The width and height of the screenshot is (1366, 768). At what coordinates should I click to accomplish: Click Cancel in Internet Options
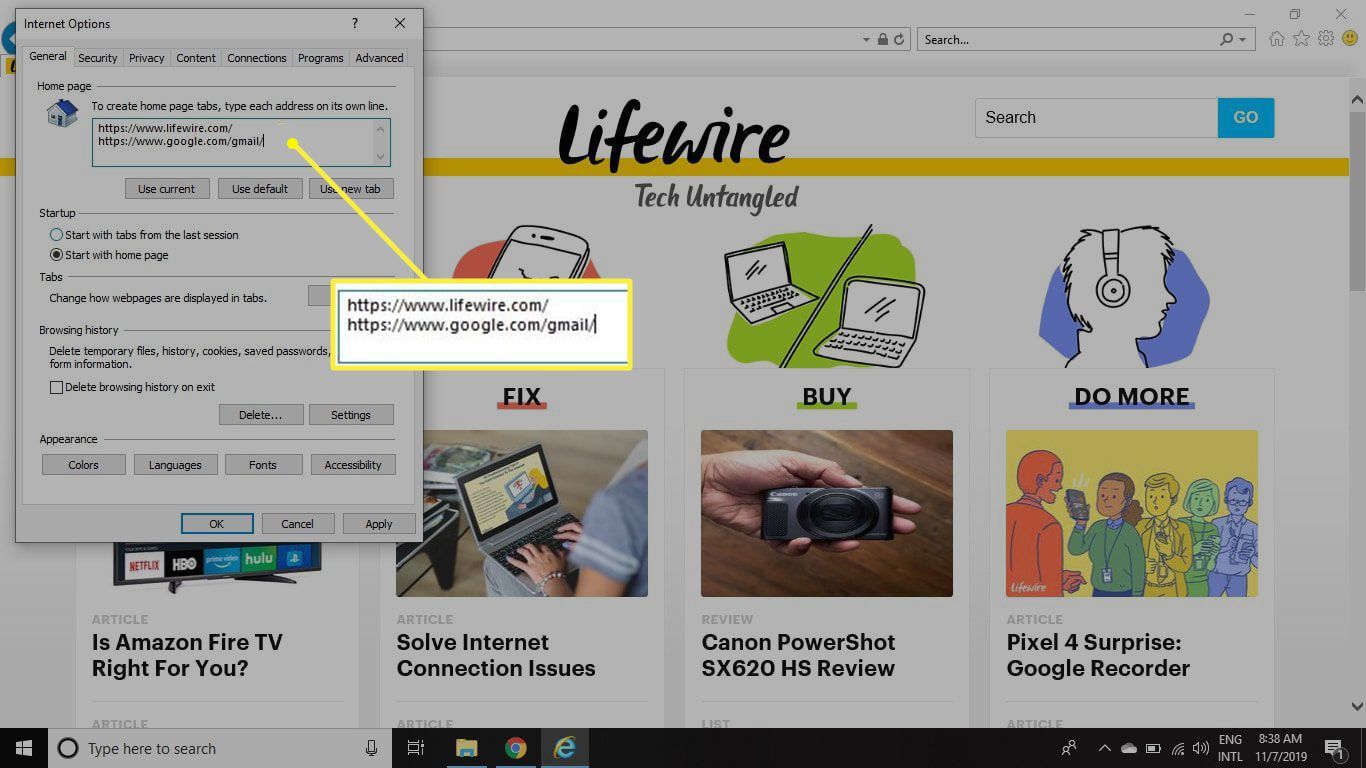click(x=298, y=524)
